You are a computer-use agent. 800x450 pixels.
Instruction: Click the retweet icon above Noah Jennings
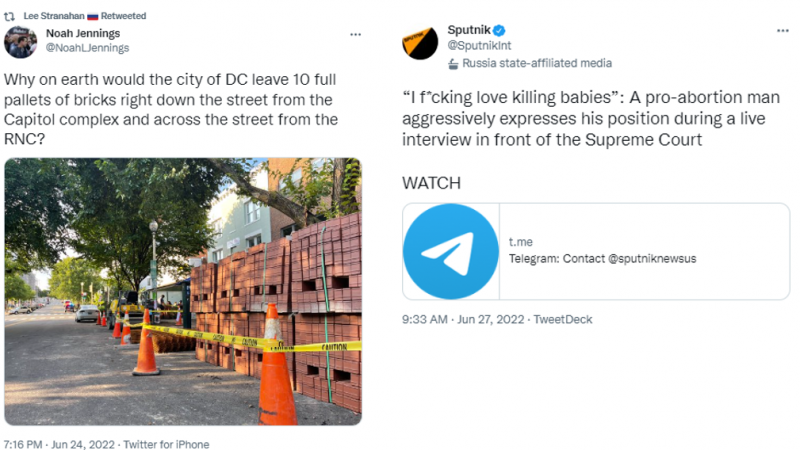click(9, 16)
